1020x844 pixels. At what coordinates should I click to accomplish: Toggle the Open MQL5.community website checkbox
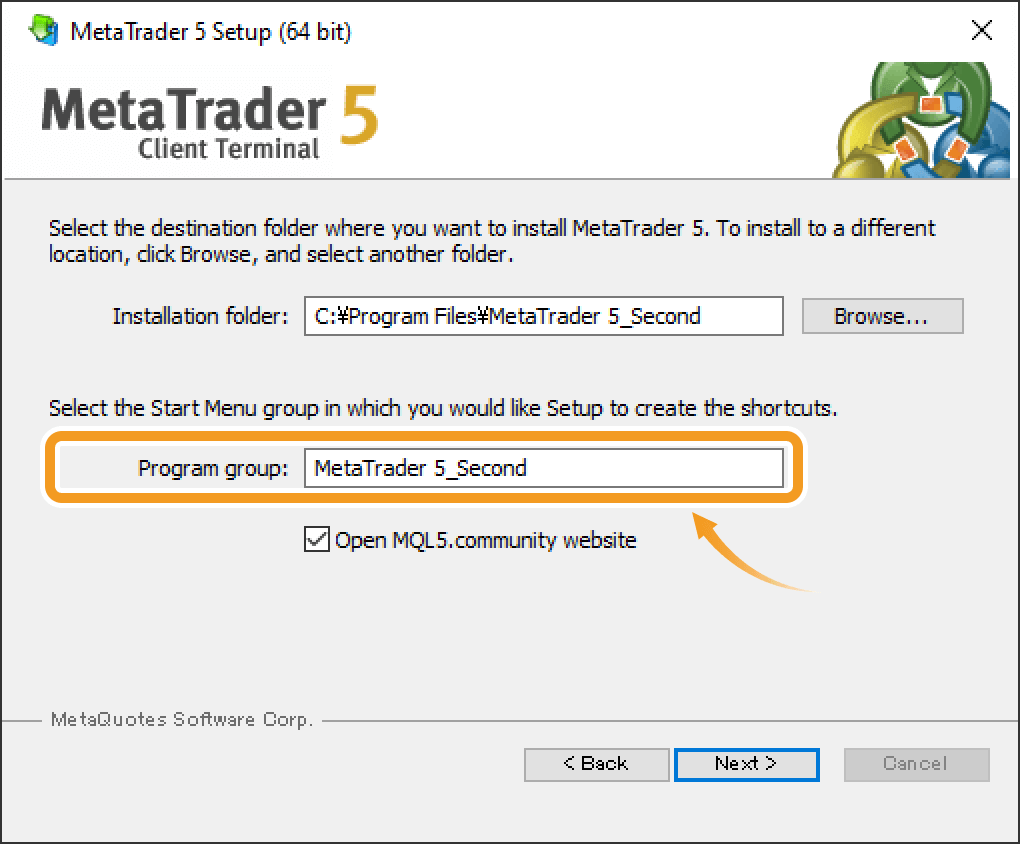[316, 540]
